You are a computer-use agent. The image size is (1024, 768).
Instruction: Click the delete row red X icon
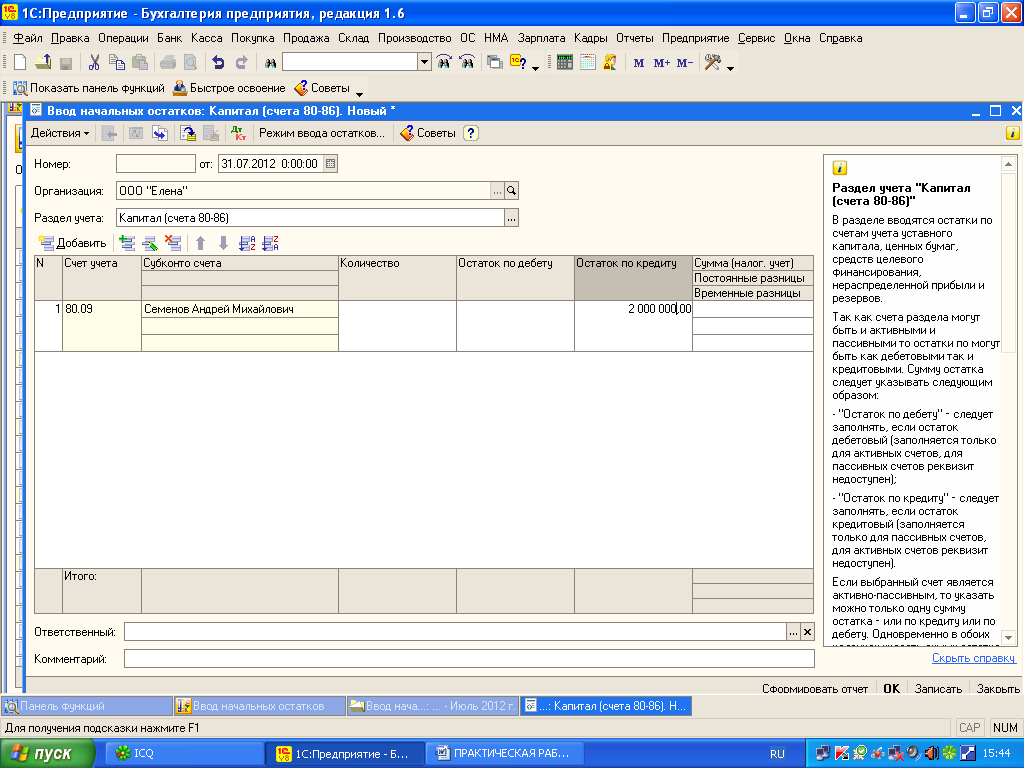tap(173, 243)
